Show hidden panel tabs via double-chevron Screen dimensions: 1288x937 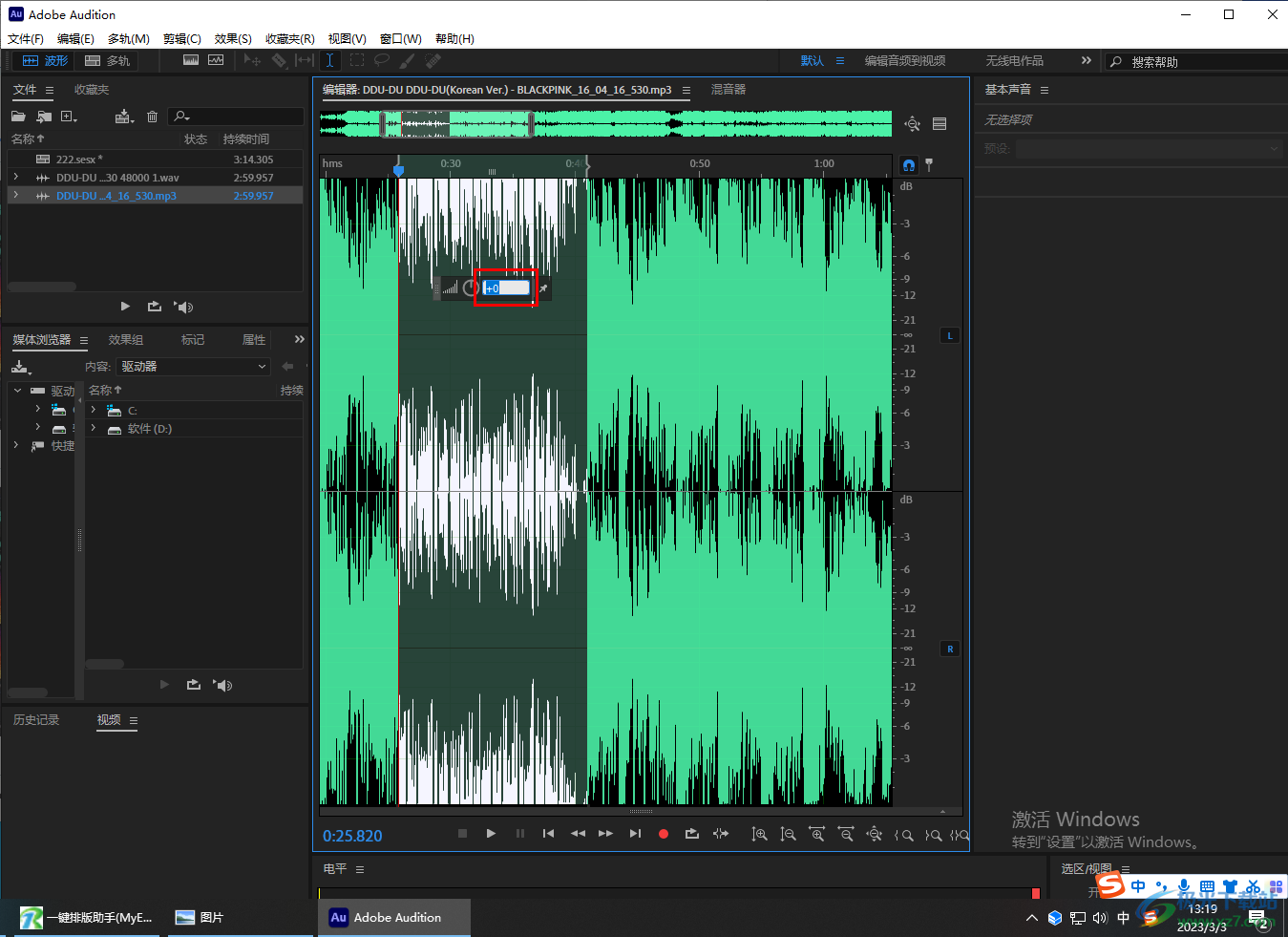[x=300, y=339]
